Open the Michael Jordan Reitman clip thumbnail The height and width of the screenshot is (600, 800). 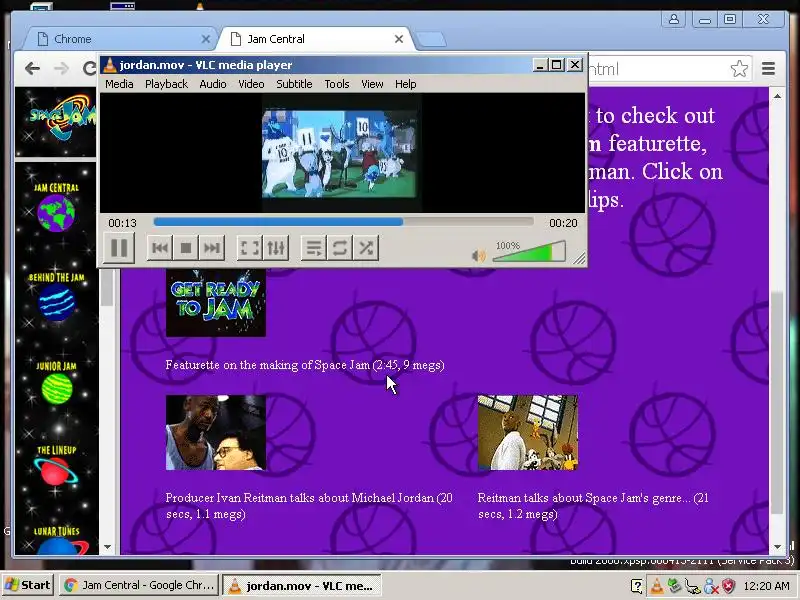[216, 433]
